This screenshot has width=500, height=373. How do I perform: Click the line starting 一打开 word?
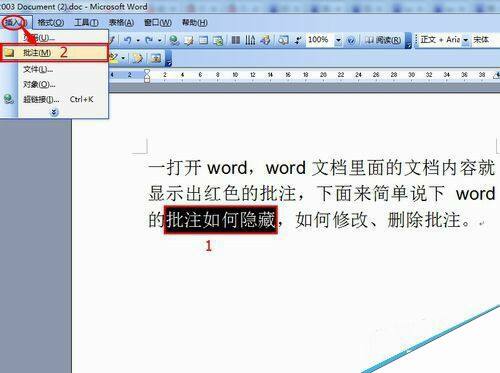pyautogui.click(x=322, y=168)
